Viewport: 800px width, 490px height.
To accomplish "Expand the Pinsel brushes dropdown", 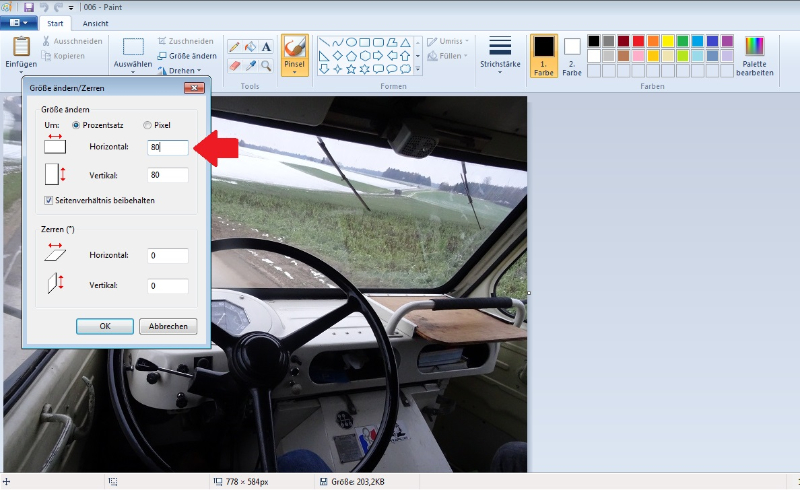I will pos(294,71).
